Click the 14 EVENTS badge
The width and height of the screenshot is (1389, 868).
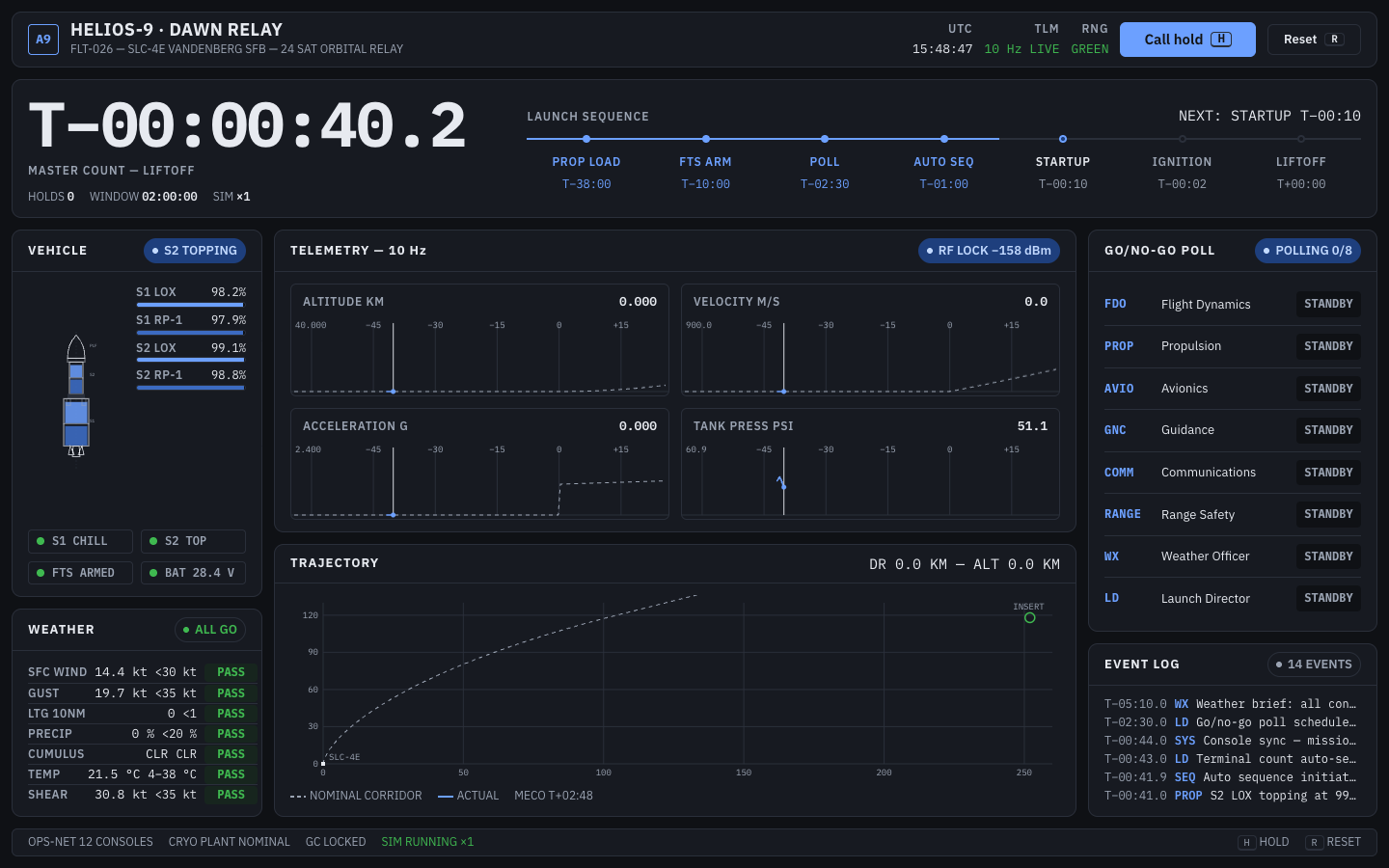[x=1314, y=665]
